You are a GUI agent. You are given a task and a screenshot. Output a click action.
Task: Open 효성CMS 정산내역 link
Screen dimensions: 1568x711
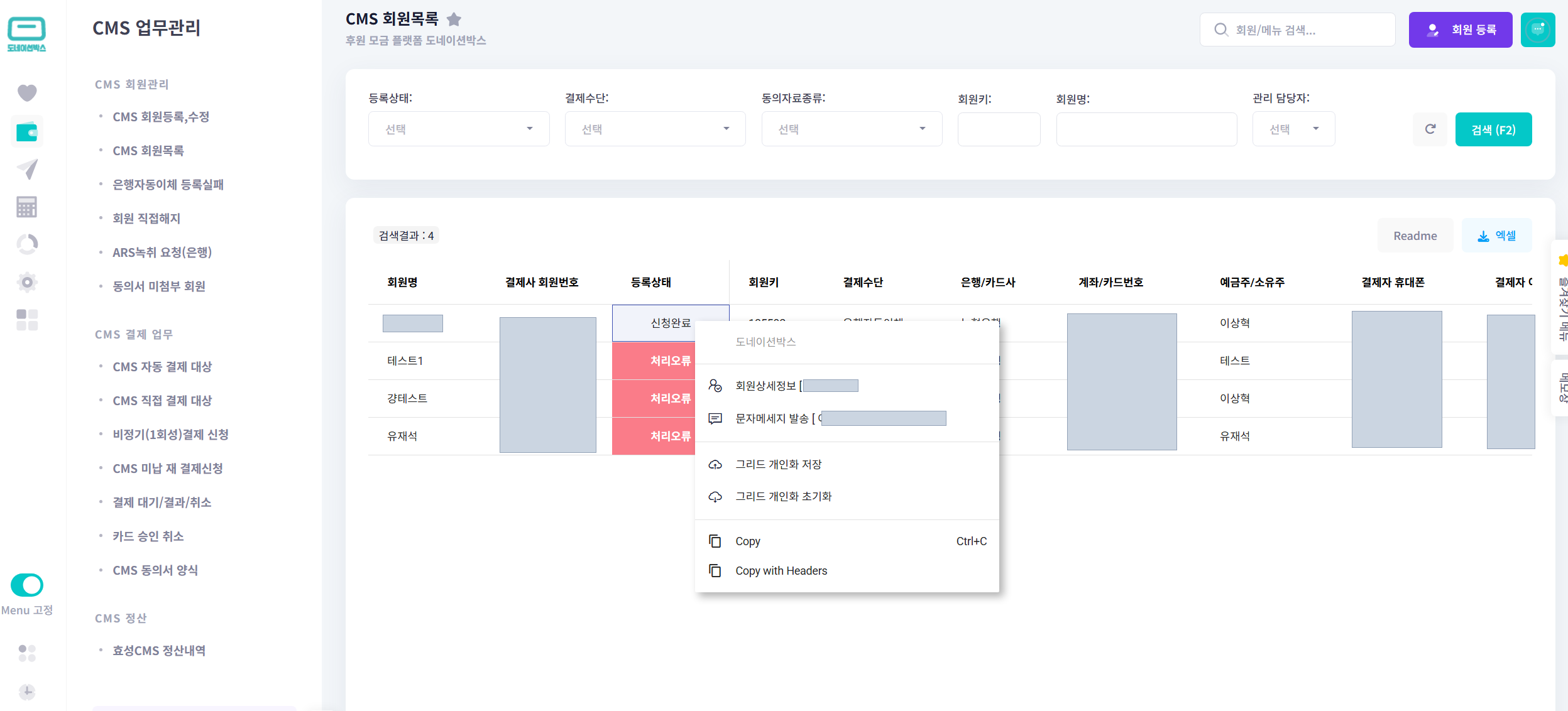click(159, 651)
